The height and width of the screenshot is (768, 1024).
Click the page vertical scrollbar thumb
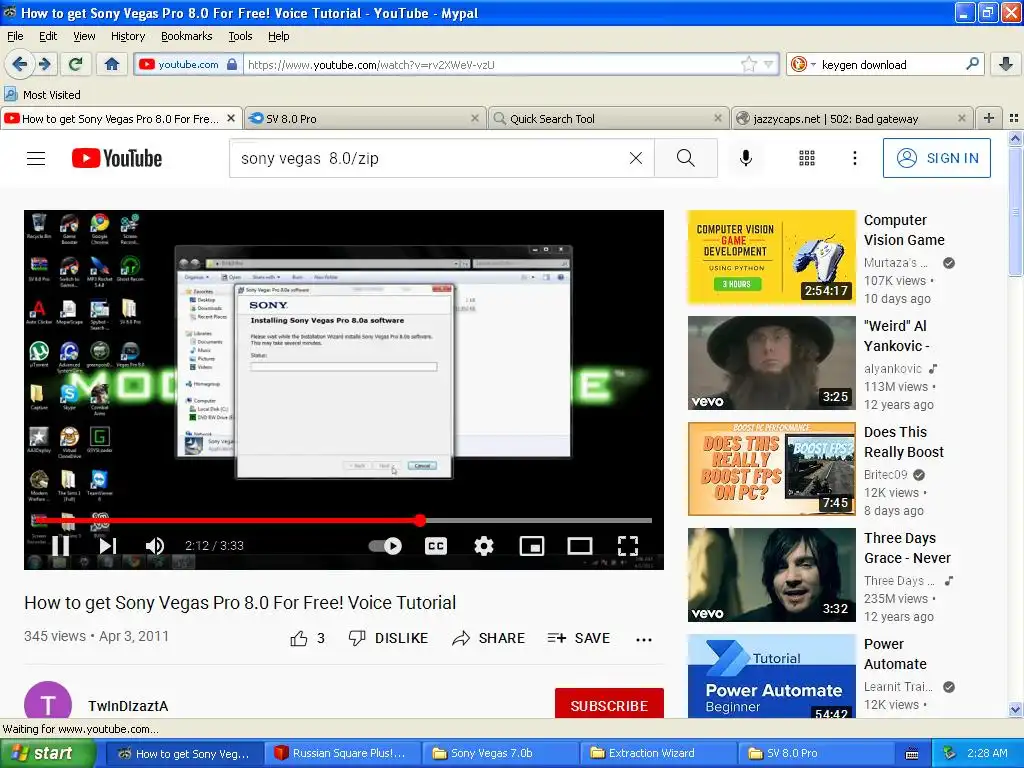click(1015, 212)
